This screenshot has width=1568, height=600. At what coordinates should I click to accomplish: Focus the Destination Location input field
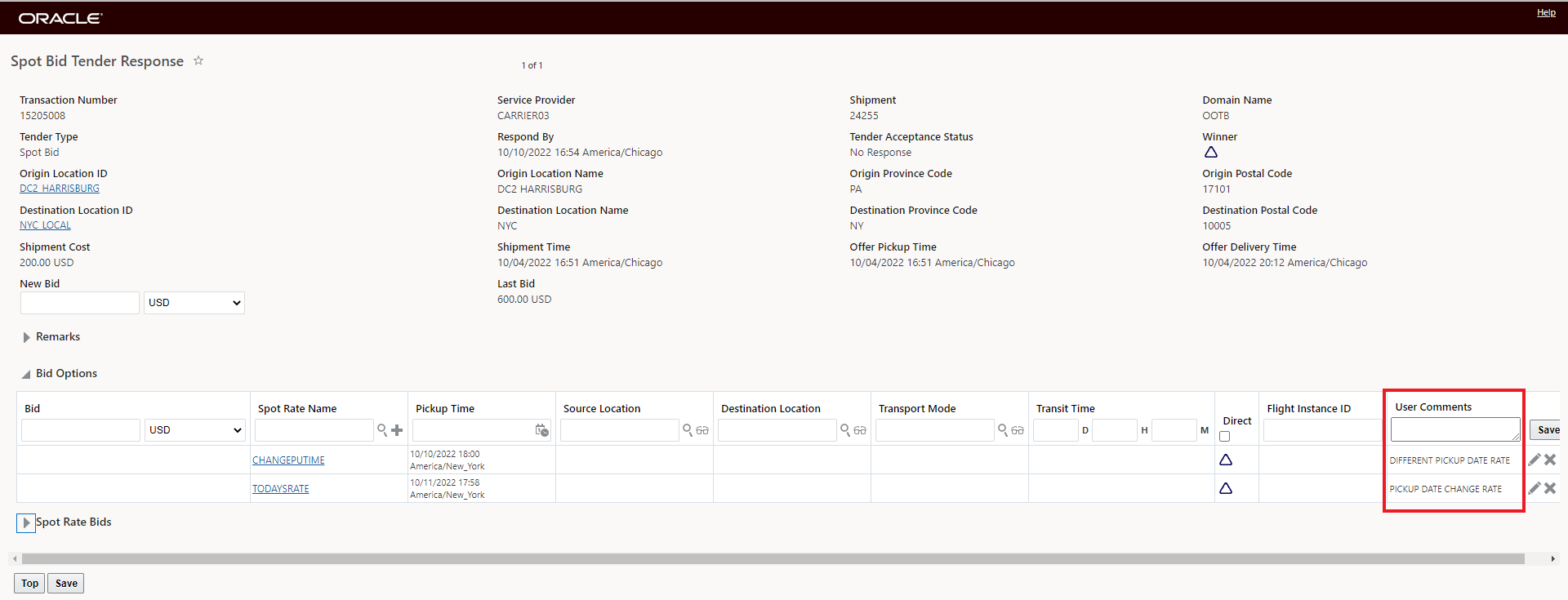pos(777,430)
